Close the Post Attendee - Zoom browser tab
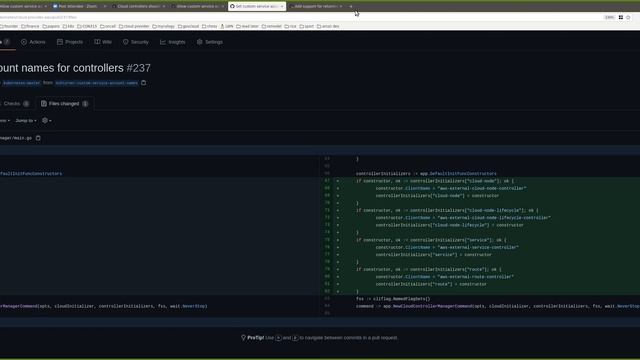 point(104,7)
